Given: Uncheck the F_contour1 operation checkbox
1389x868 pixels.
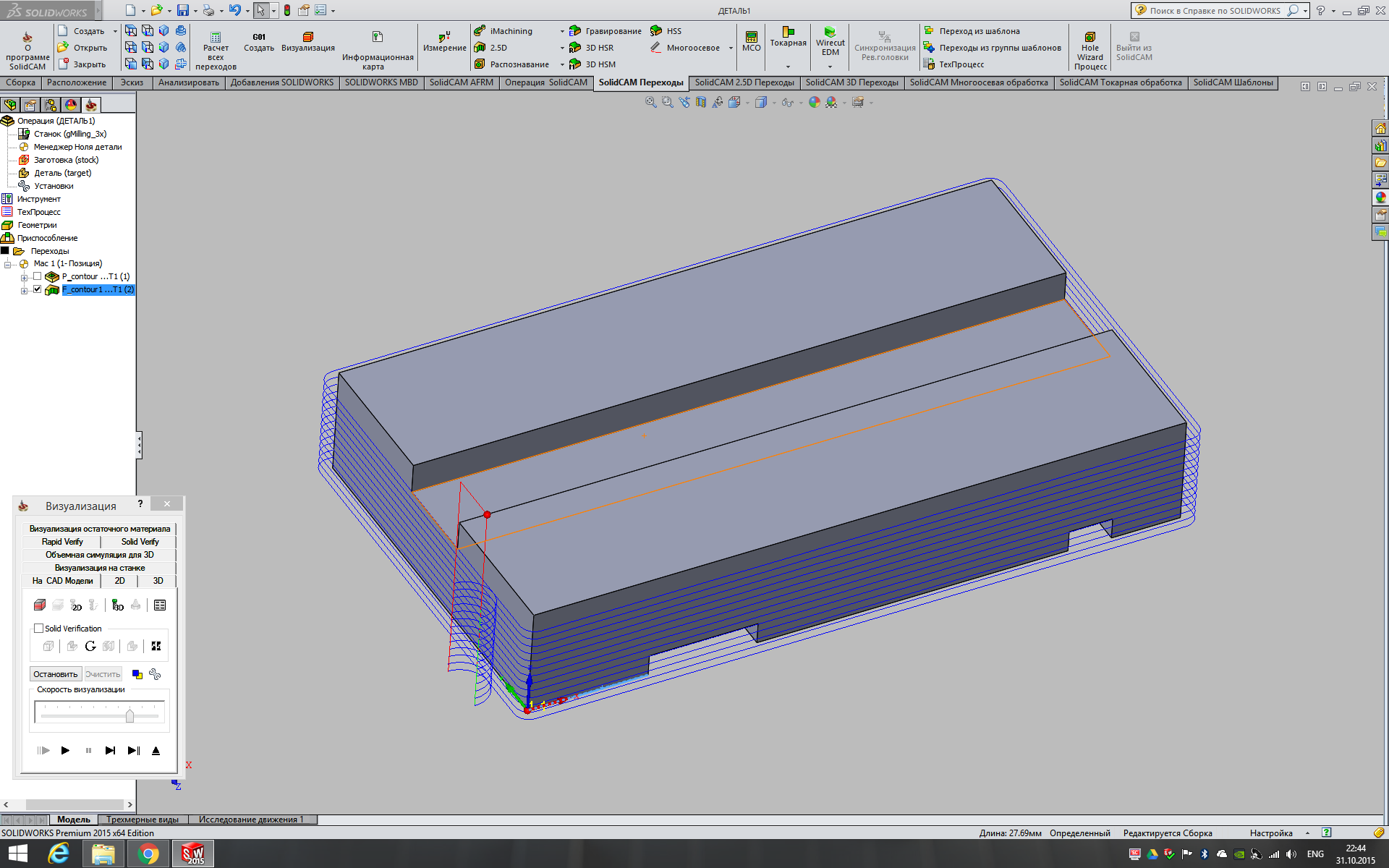Looking at the screenshot, I should [x=38, y=289].
